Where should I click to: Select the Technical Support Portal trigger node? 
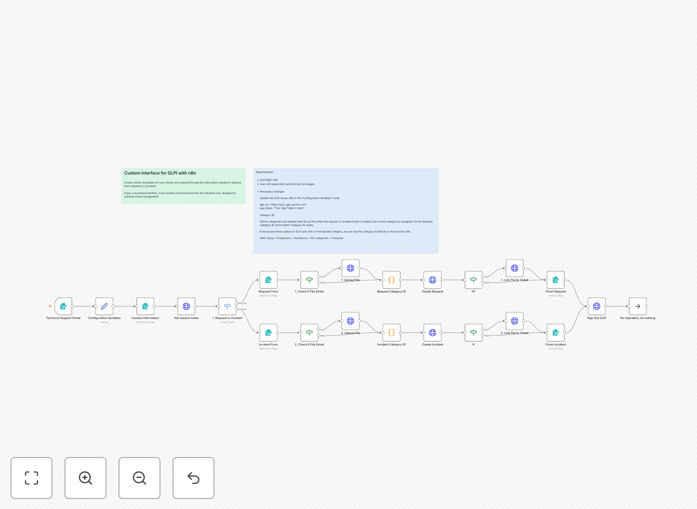pos(63,306)
